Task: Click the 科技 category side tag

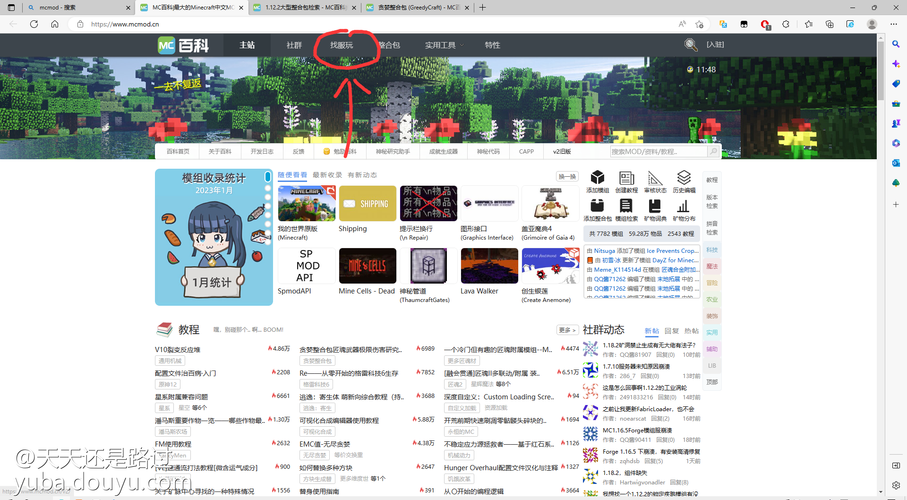Action: (x=712, y=250)
